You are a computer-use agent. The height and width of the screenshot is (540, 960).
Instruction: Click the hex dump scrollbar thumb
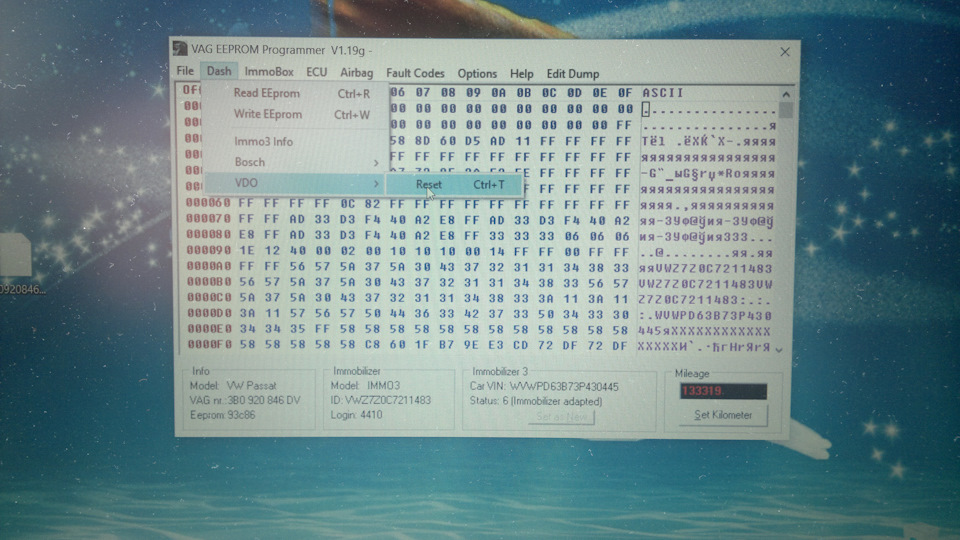[786, 110]
